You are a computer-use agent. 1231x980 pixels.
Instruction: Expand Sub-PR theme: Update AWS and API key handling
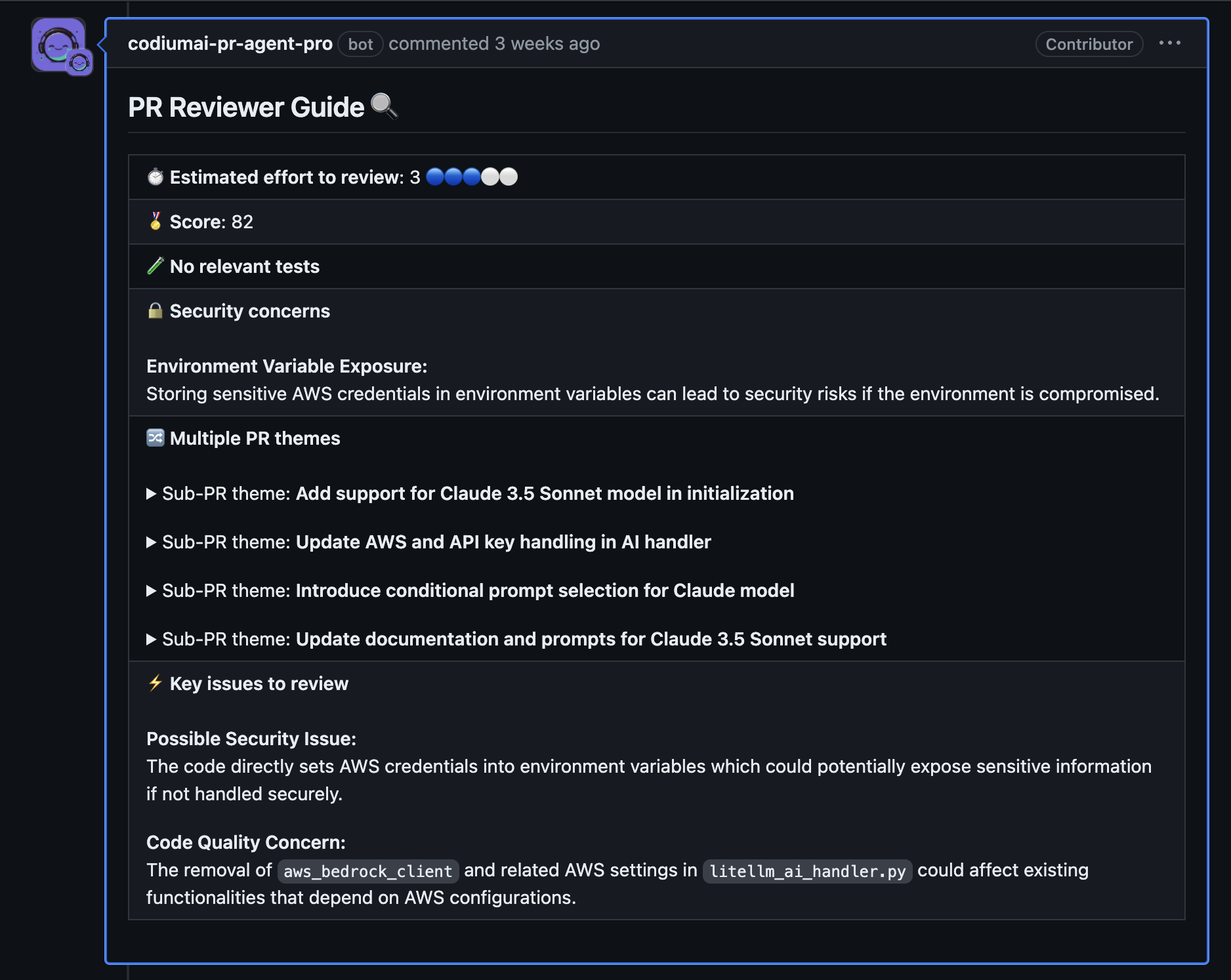(x=428, y=542)
